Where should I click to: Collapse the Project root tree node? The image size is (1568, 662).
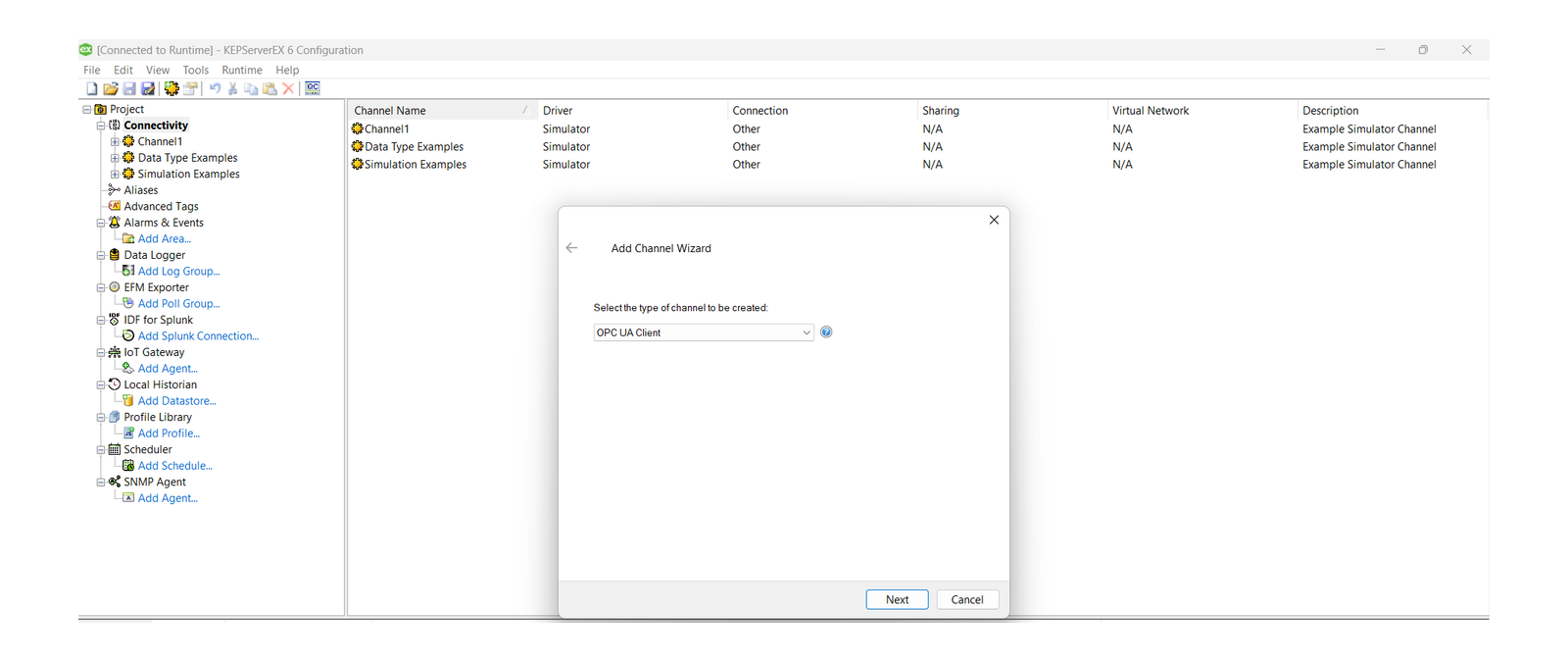point(86,110)
